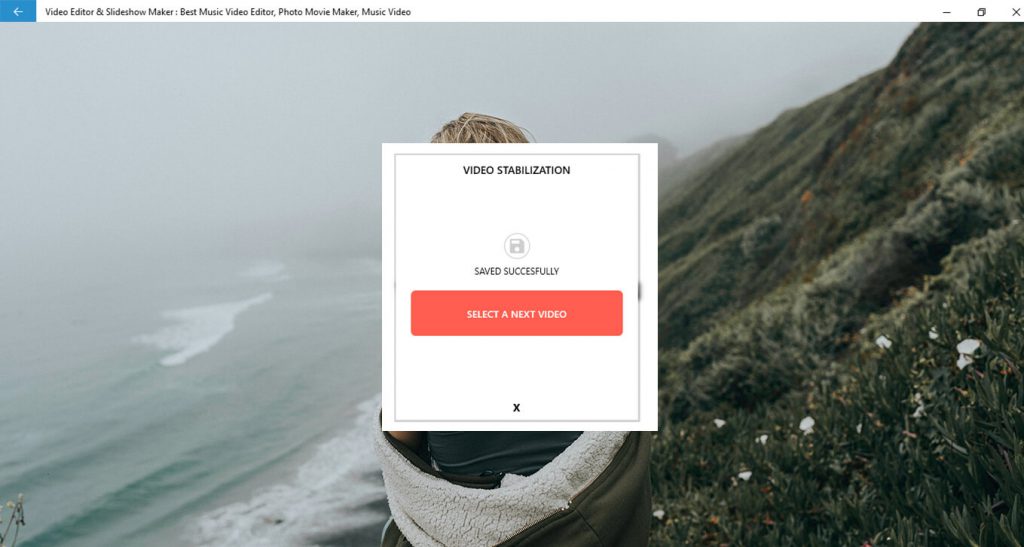The image size is (1024, 547).
Task: Select a next video to stabilize
Action: [x=517, y=313]
